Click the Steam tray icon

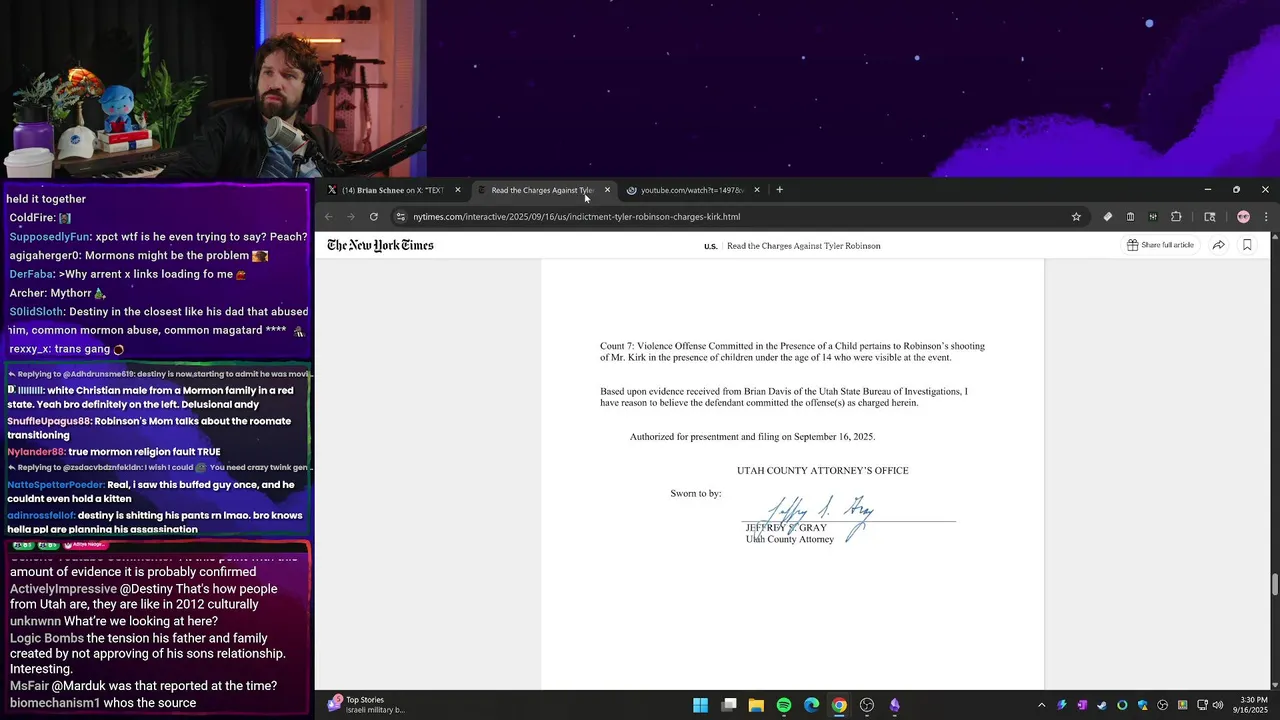click(x=1102, y=705)
